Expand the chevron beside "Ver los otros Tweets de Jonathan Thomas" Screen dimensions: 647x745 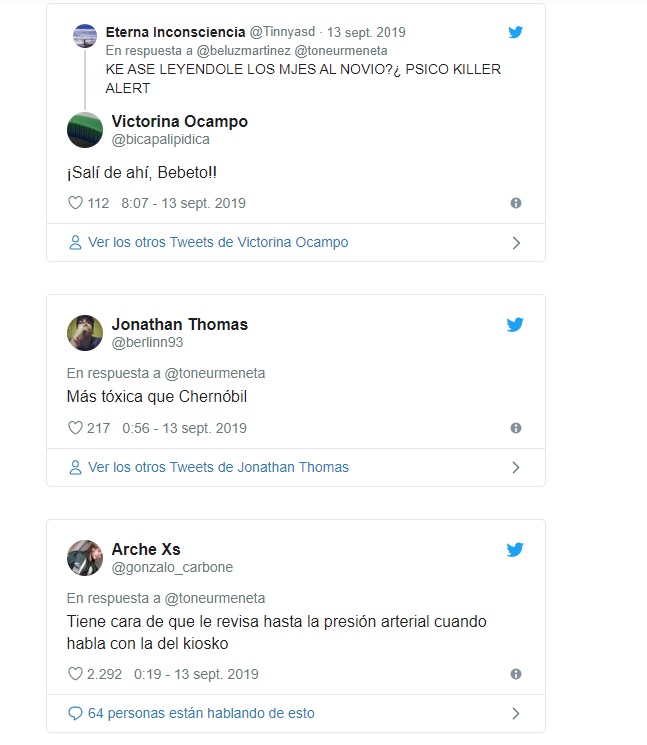pos(516,468)
